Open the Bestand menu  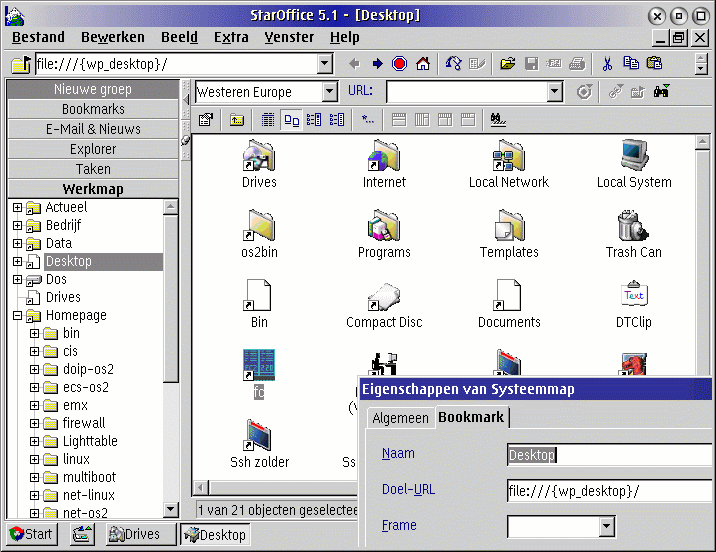(38, 37)
